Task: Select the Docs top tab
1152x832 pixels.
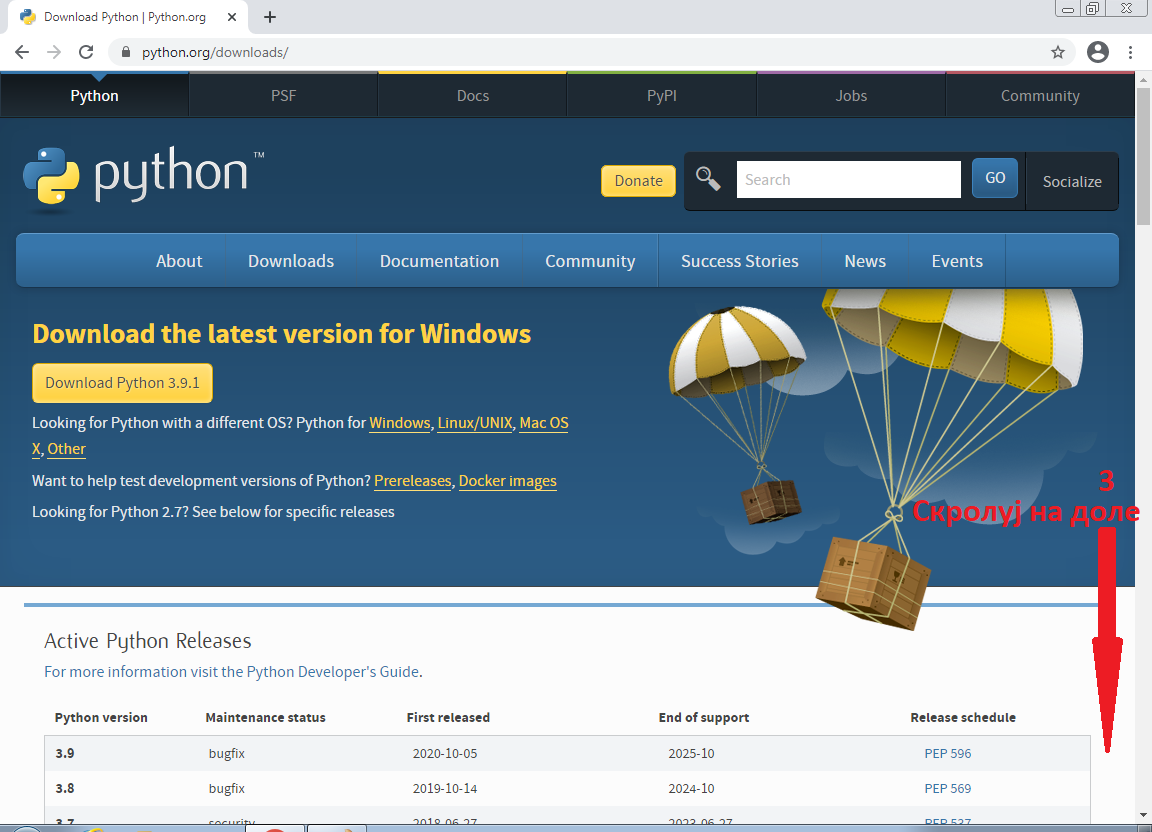Action: [472, 96]
